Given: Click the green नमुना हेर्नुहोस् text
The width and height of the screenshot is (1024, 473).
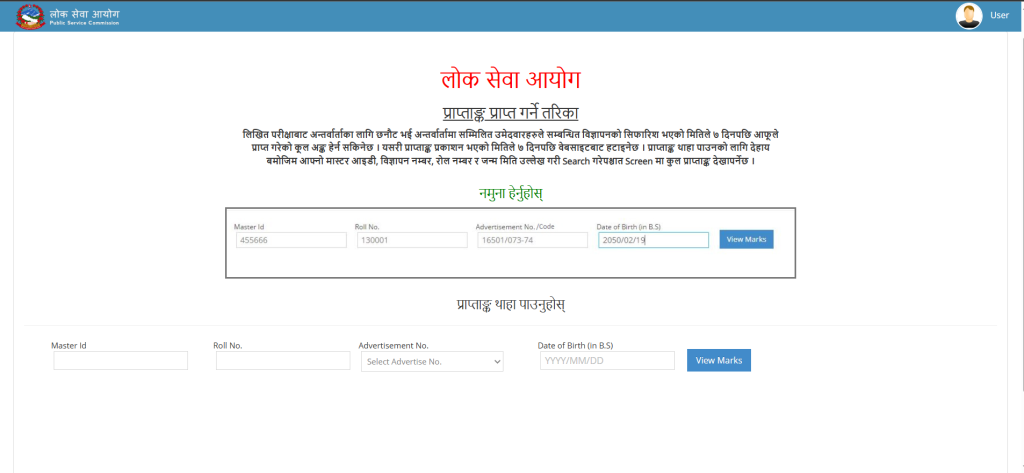Looking at the screenshot, I should (x=511, y=194).
